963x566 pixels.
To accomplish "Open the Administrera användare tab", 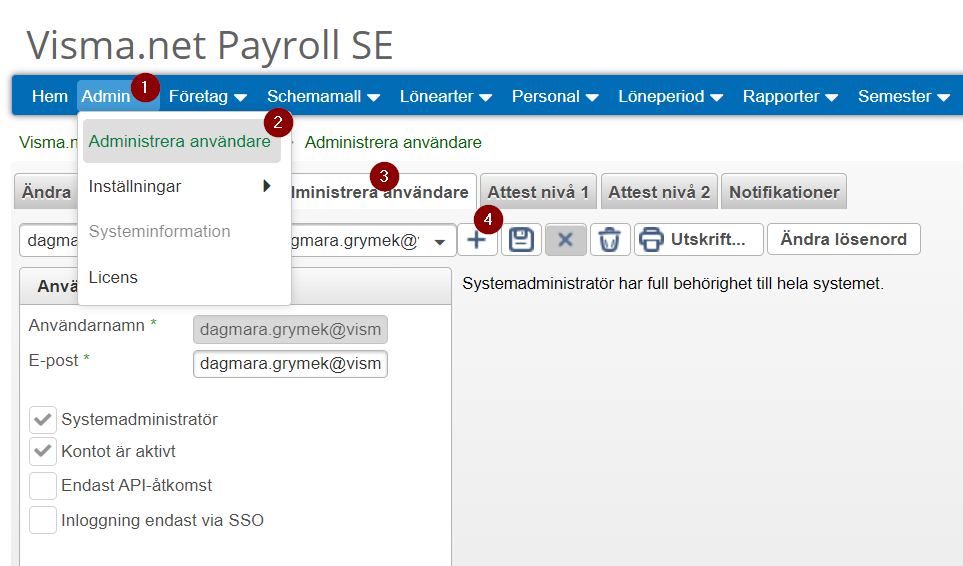I will pos(383,192).
